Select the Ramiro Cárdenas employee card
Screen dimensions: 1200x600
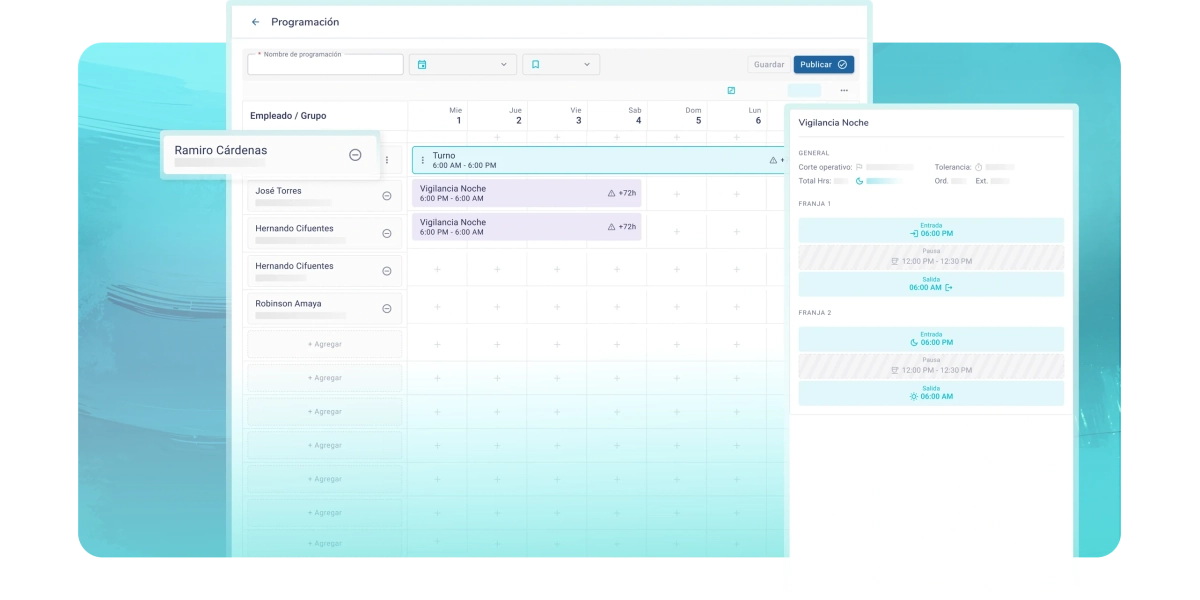(x=270, y=155)
